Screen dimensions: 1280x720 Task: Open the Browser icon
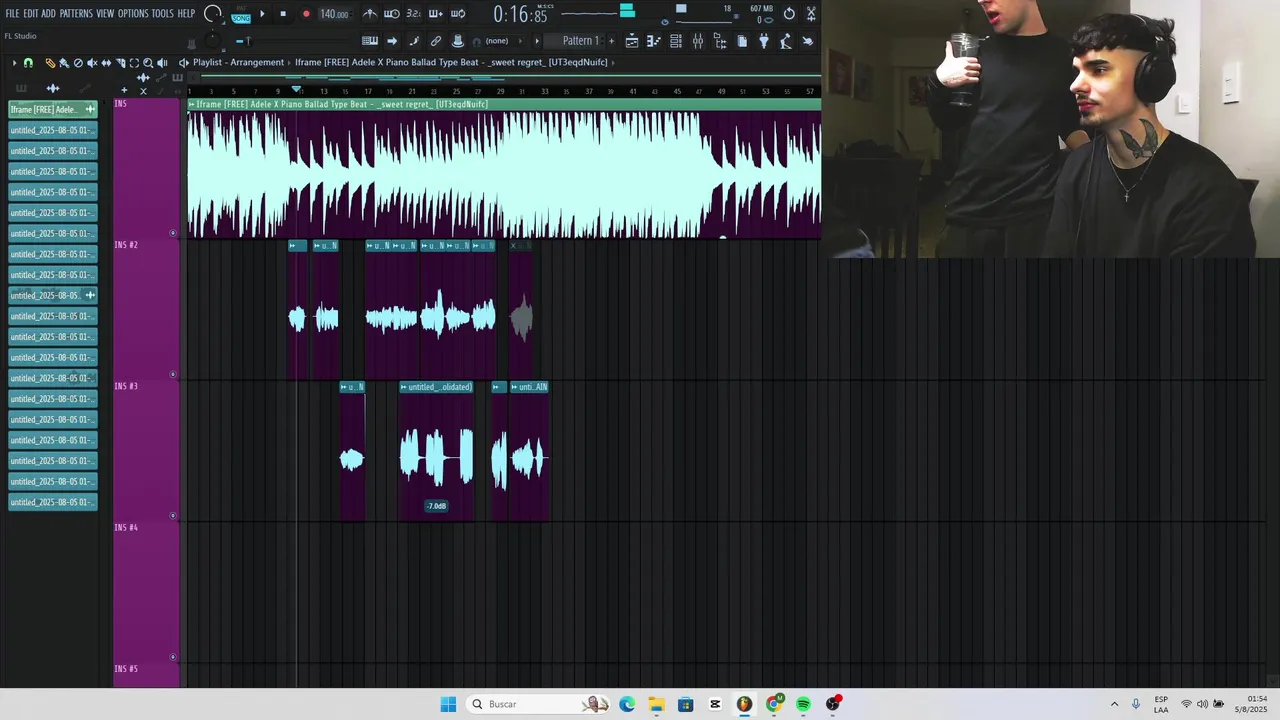click(720, 41)
